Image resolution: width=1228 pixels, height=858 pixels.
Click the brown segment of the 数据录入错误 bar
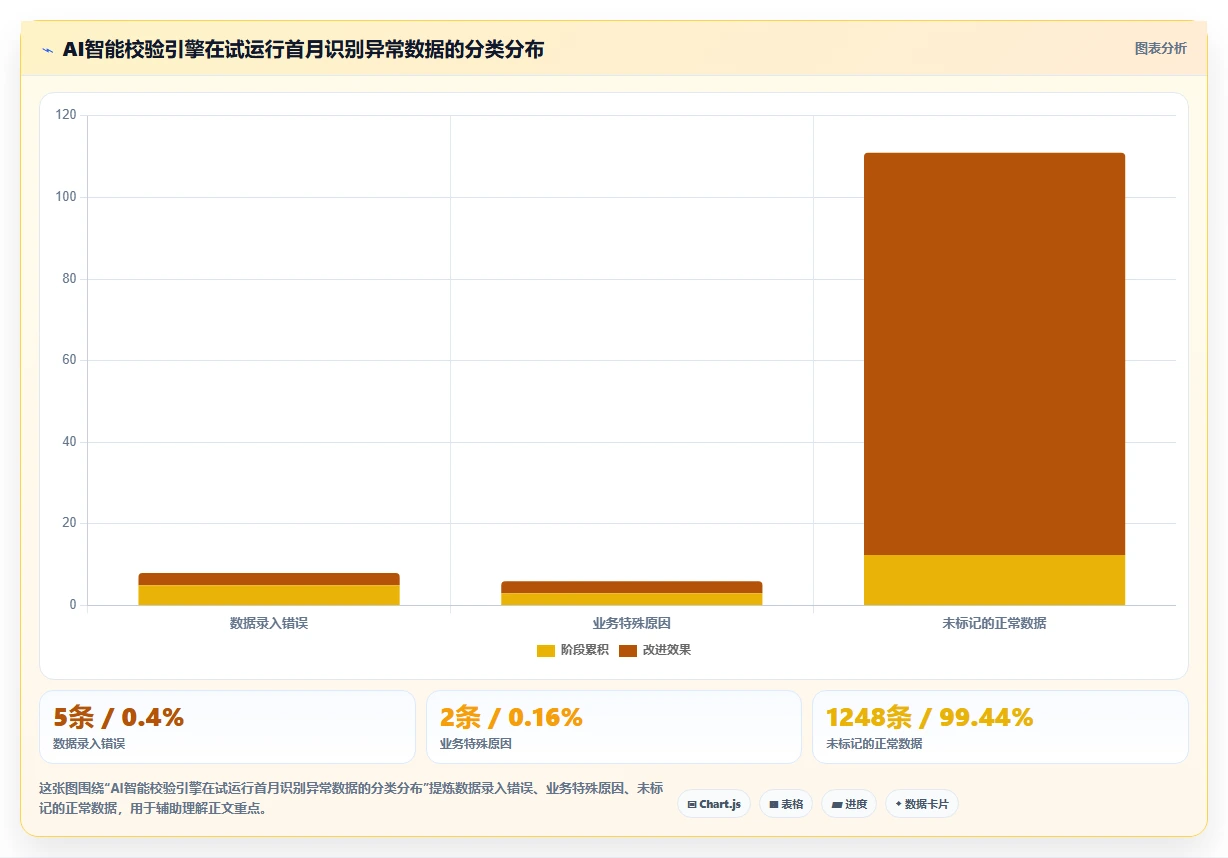click(269, 579)
